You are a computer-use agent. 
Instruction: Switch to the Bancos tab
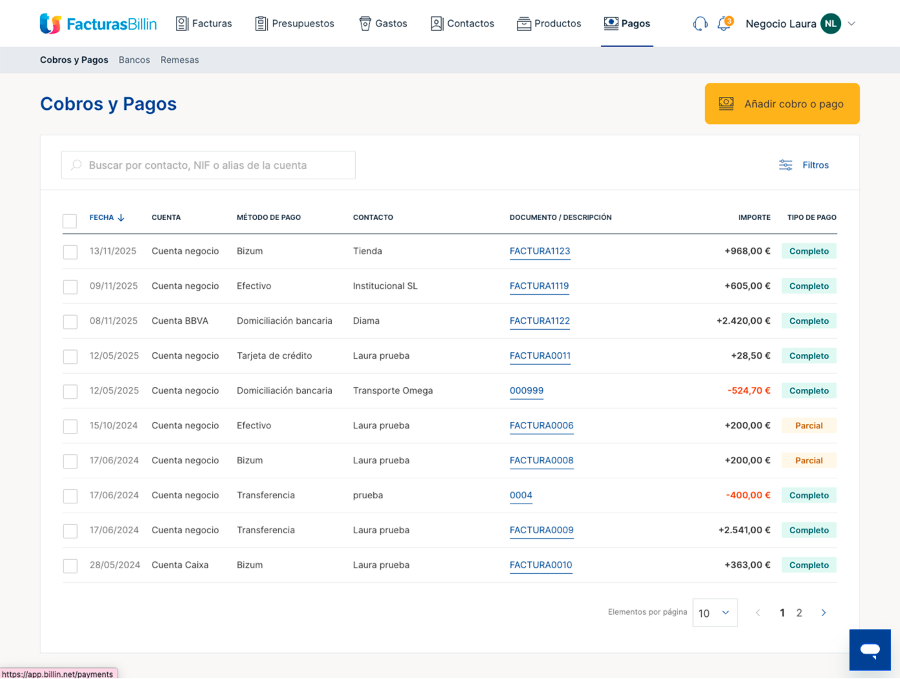pyautogui.click(x=134, y=60)
